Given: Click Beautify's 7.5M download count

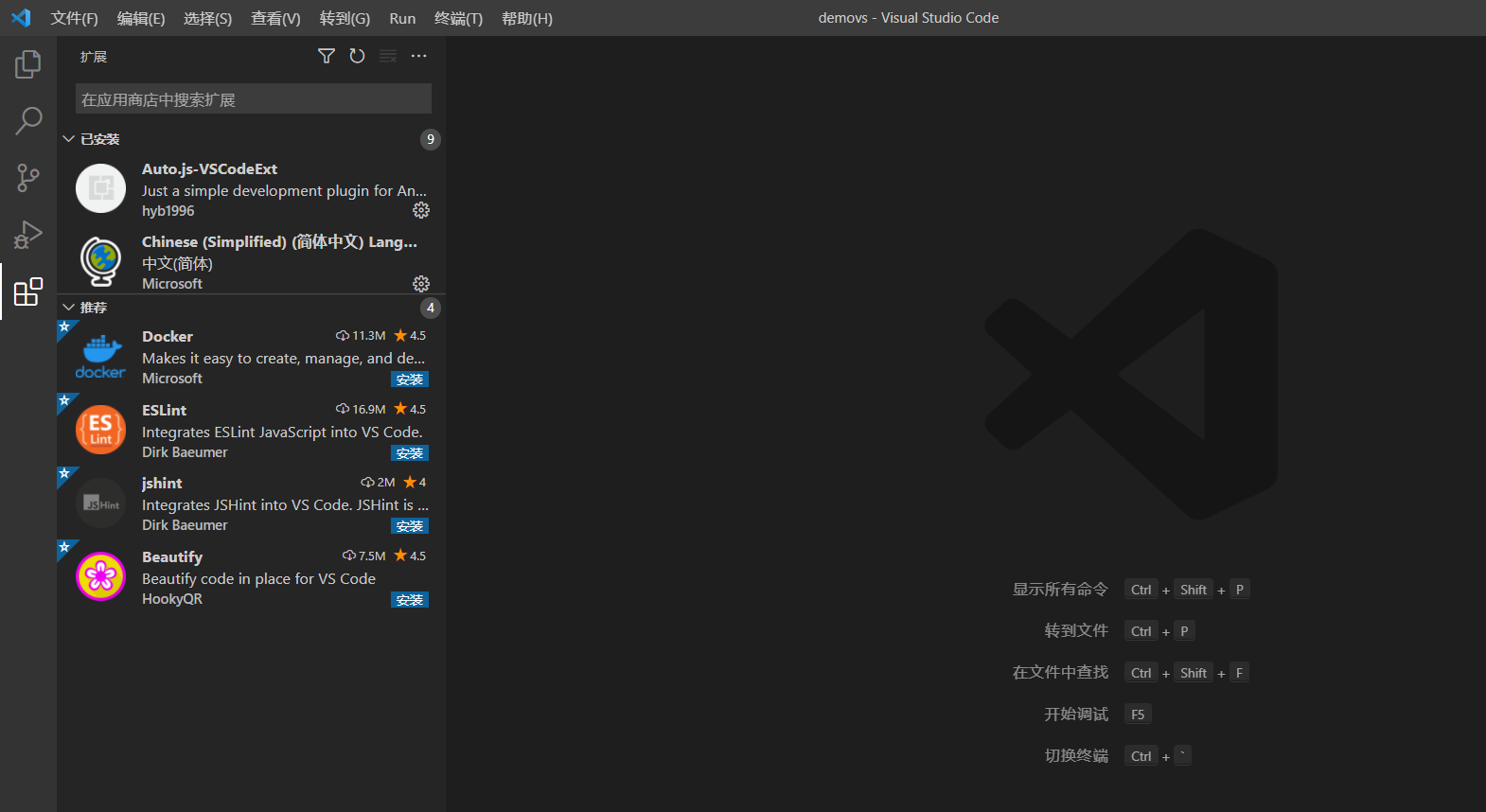Looking at the screenshot, I should pyautogui.click(x=364, y=556).
